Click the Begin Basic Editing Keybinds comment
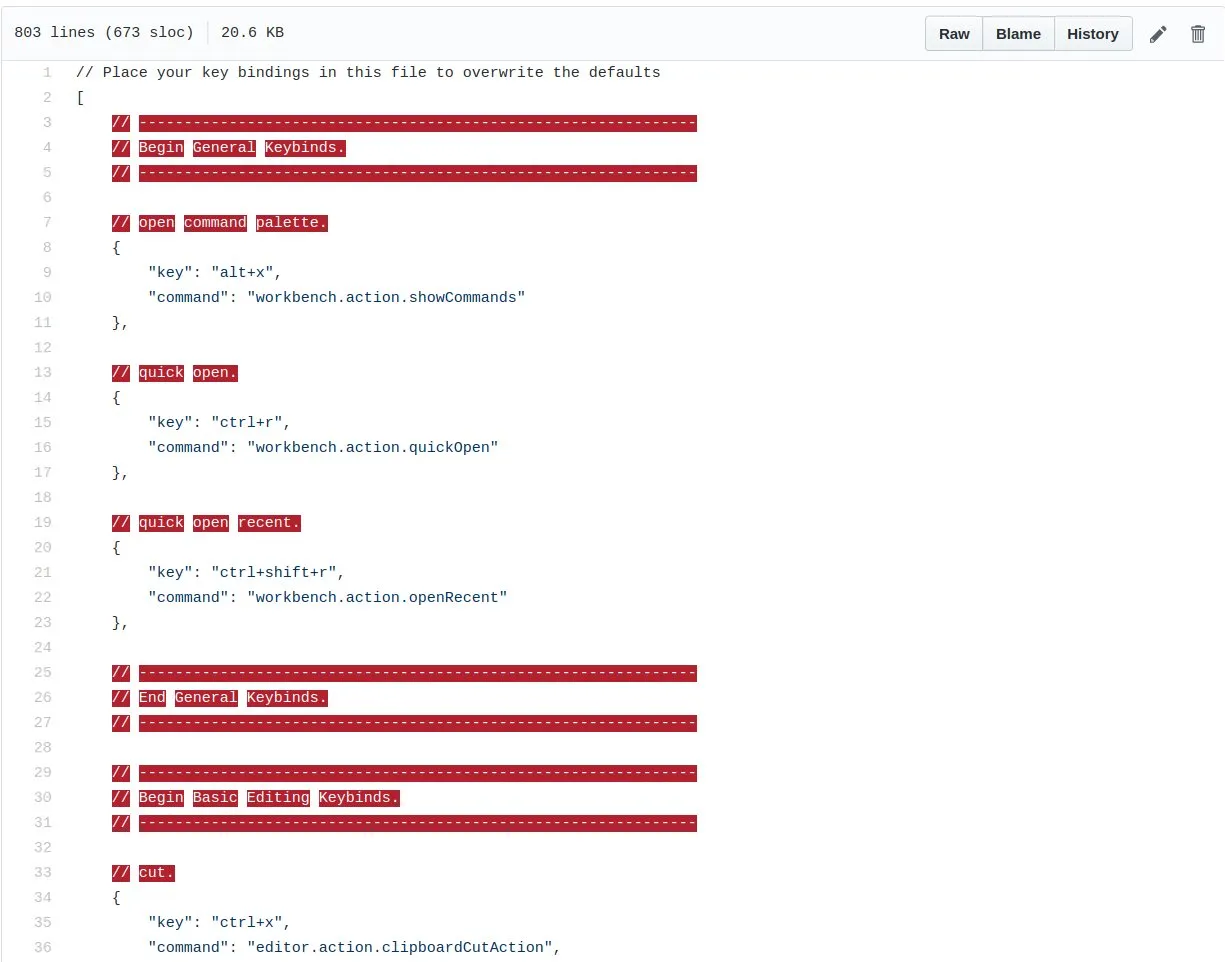 (x=256, y=798)
